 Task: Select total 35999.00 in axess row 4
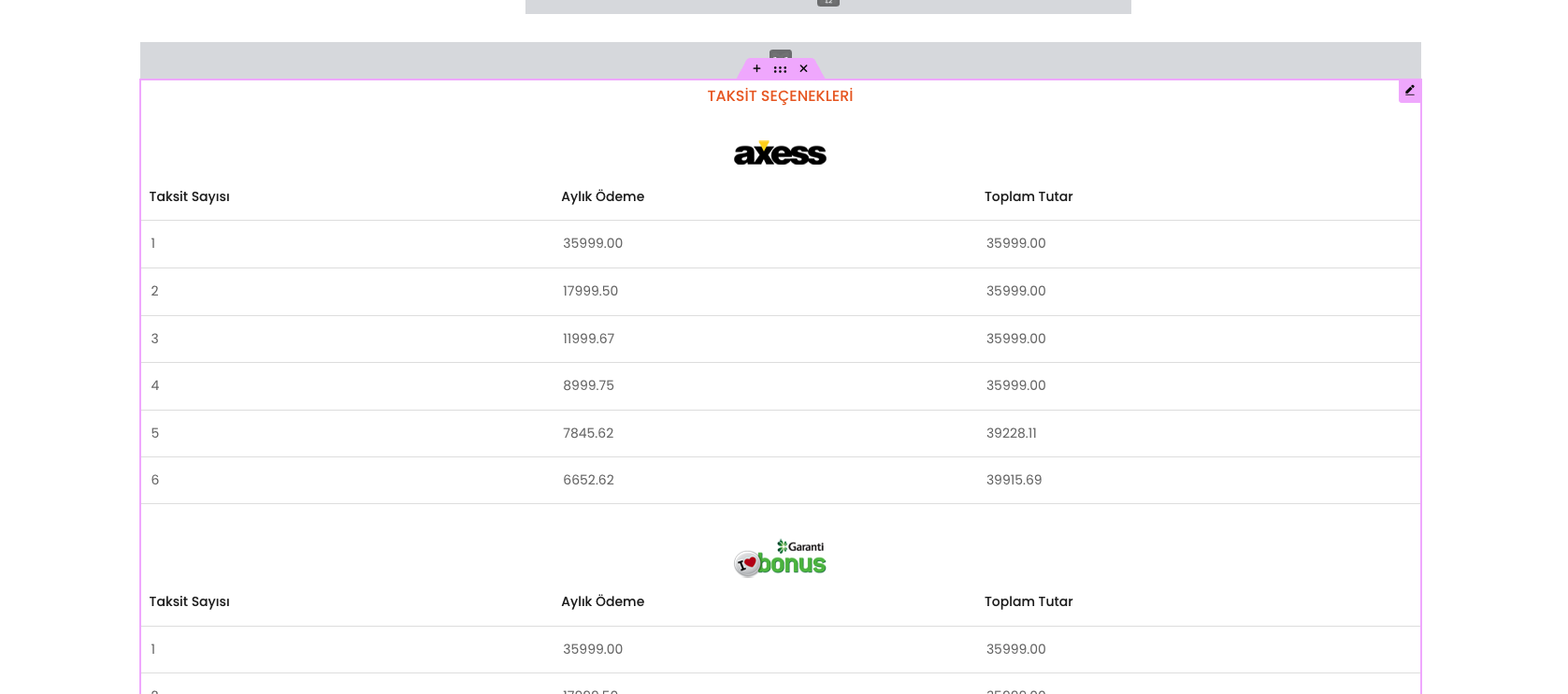(x=1016, y=385)
